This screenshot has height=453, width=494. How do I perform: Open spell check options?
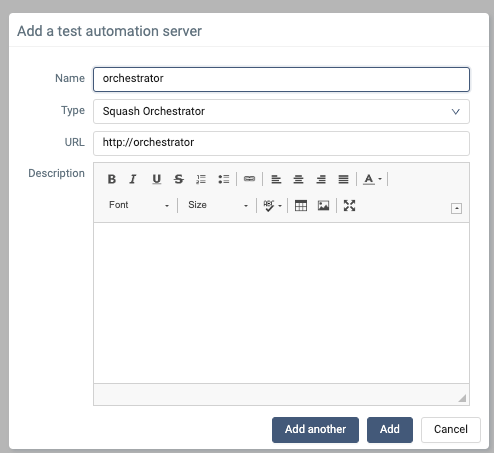pos(272,205)
